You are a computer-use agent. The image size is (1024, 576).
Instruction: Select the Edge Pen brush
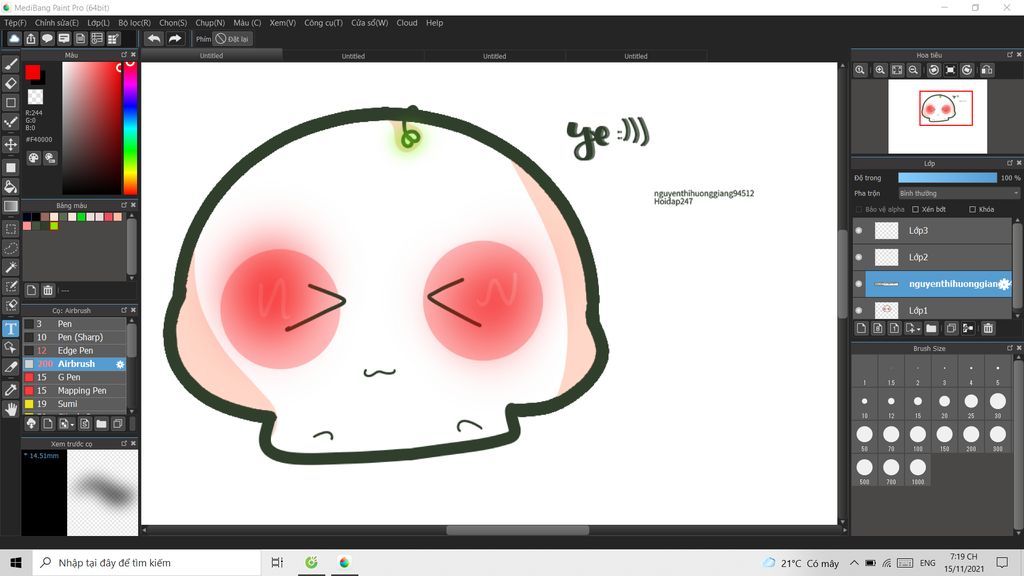tap(75, 351)
